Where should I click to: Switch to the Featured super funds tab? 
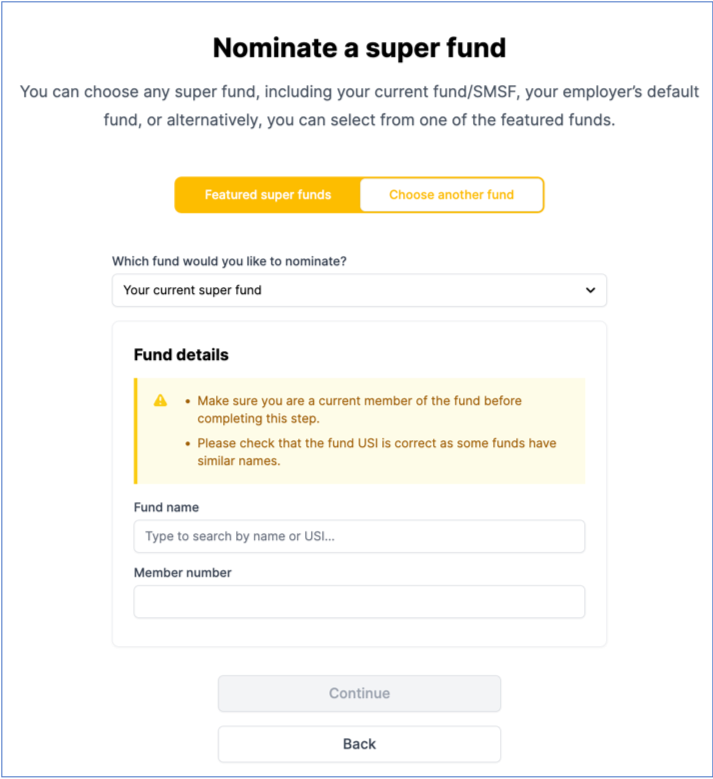coord(267,195)
